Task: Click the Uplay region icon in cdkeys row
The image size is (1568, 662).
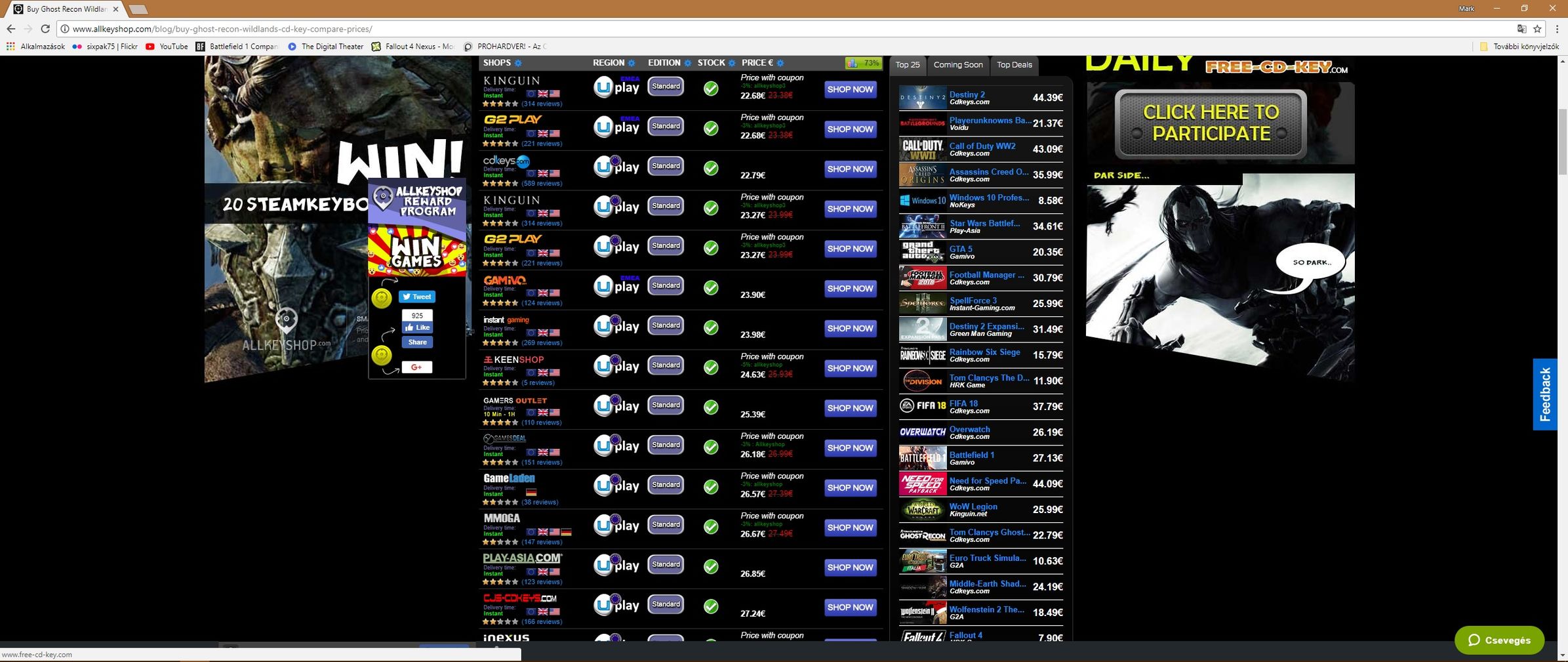Action: click(x=616, y=167)
